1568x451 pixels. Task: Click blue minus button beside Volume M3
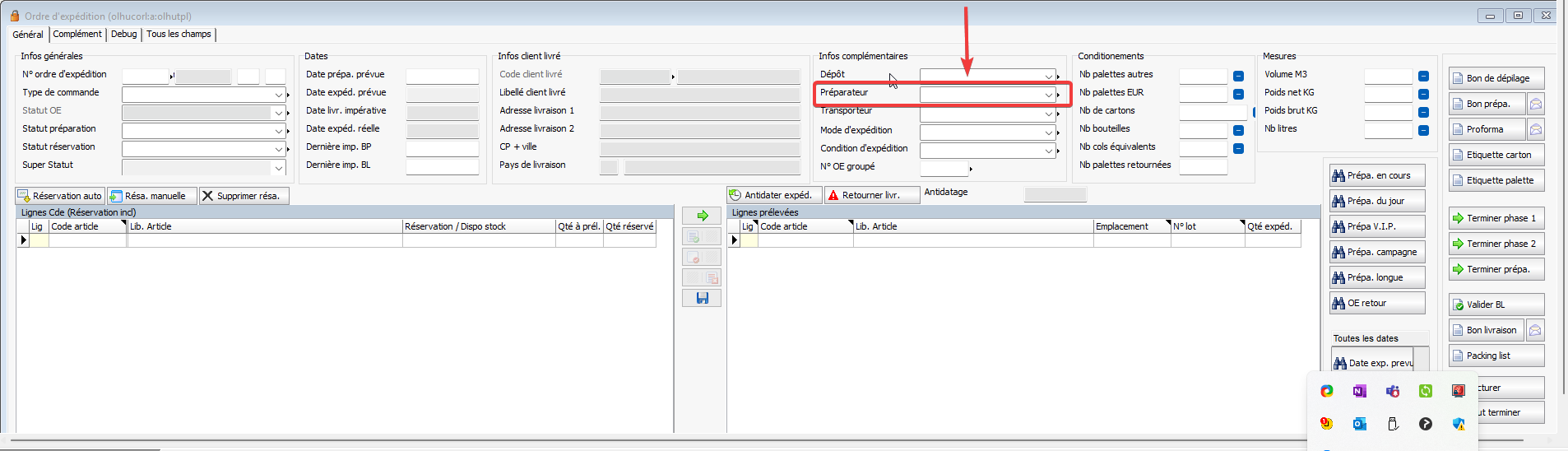click(x=1423, y=76)
